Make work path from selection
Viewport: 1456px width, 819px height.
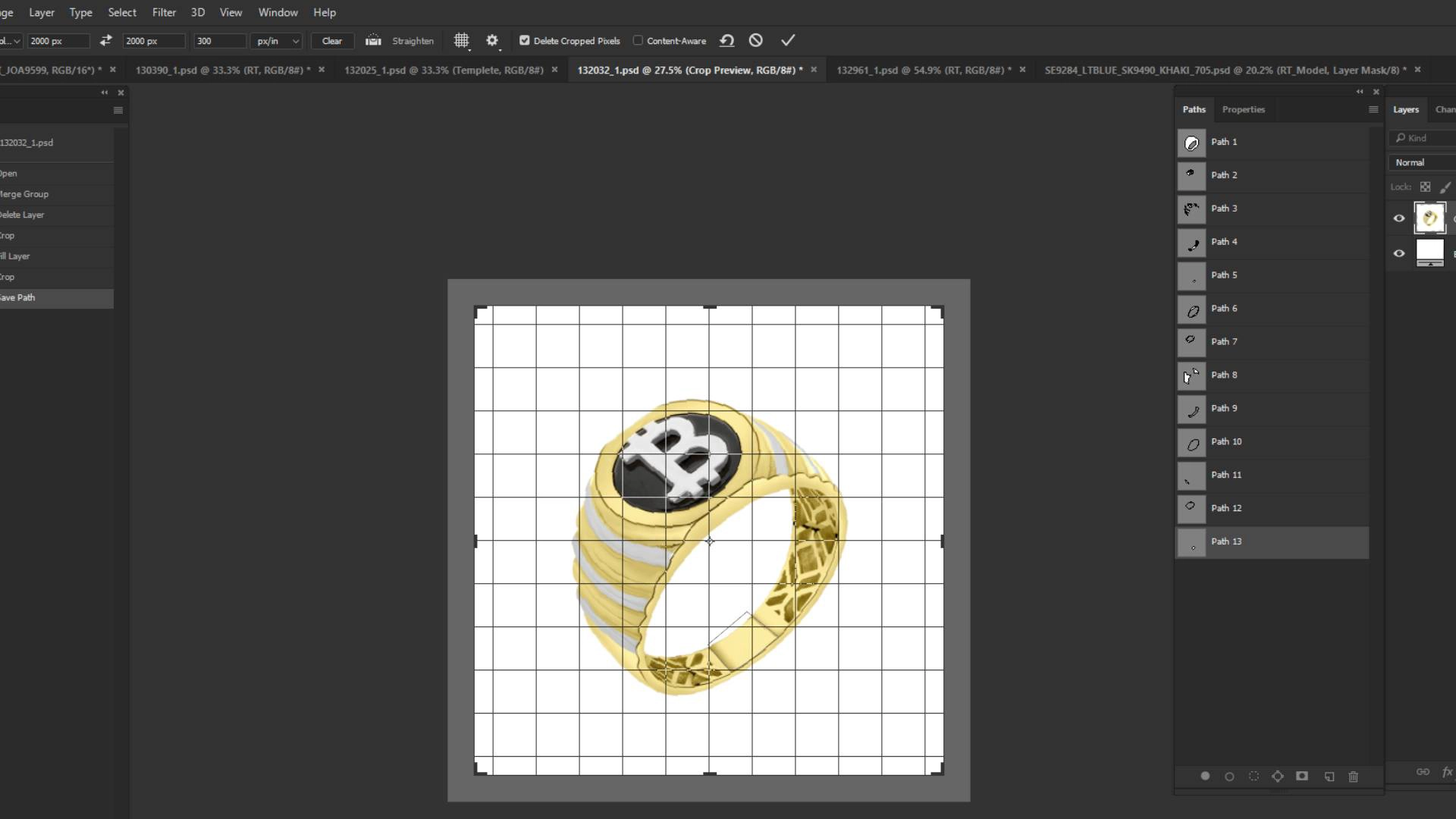1278,777
